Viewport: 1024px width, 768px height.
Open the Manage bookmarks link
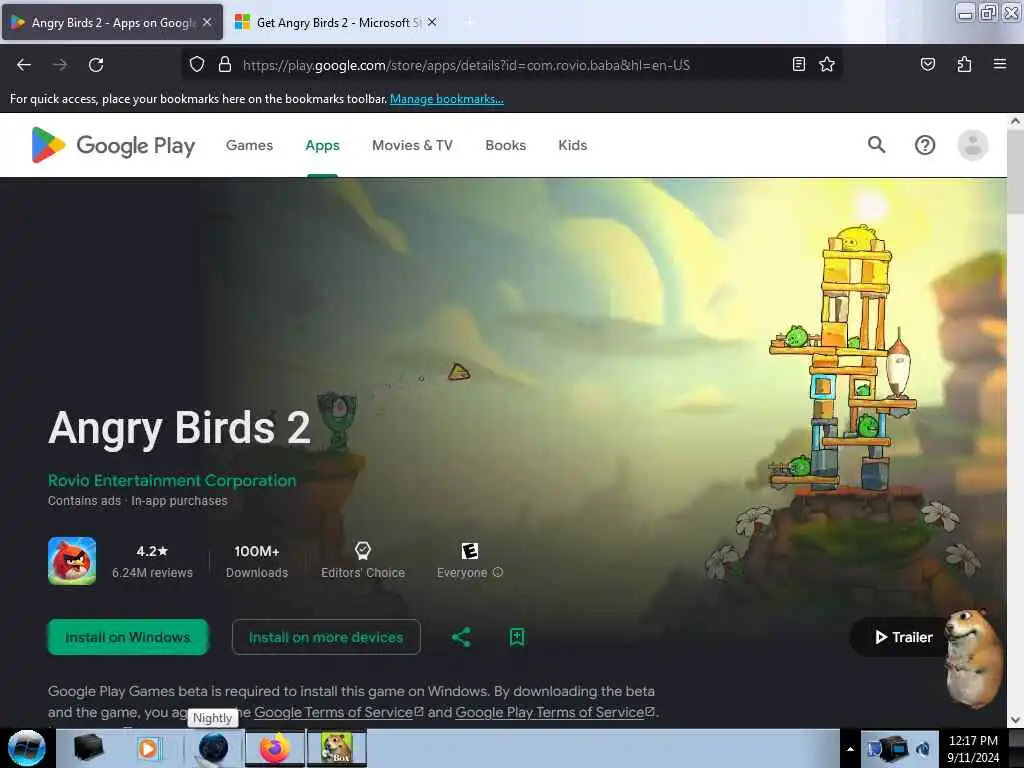coord(447,99)
